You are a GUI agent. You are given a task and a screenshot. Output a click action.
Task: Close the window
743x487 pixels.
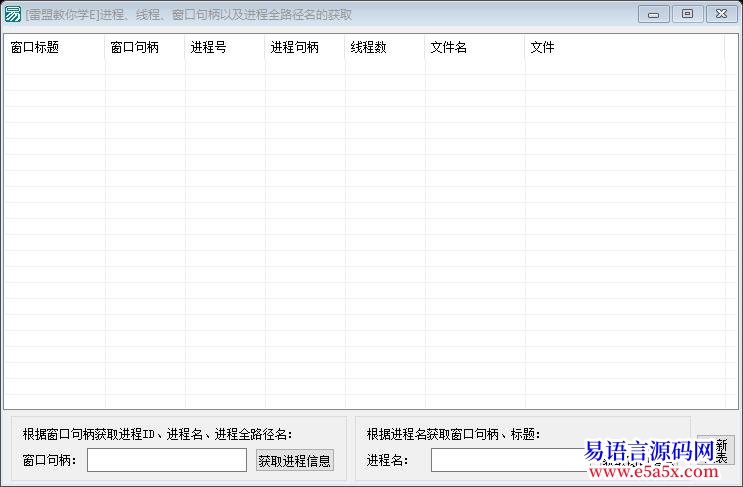coord(721,14)
